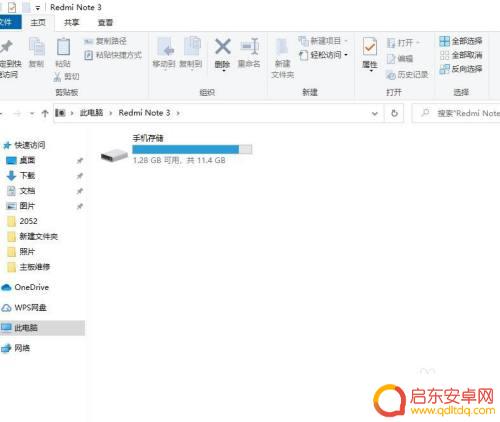Viewport: 500px width, 422px height.
Task: Open Delete (删除) dropdown arrow
Action: click(x=224, y=71)
